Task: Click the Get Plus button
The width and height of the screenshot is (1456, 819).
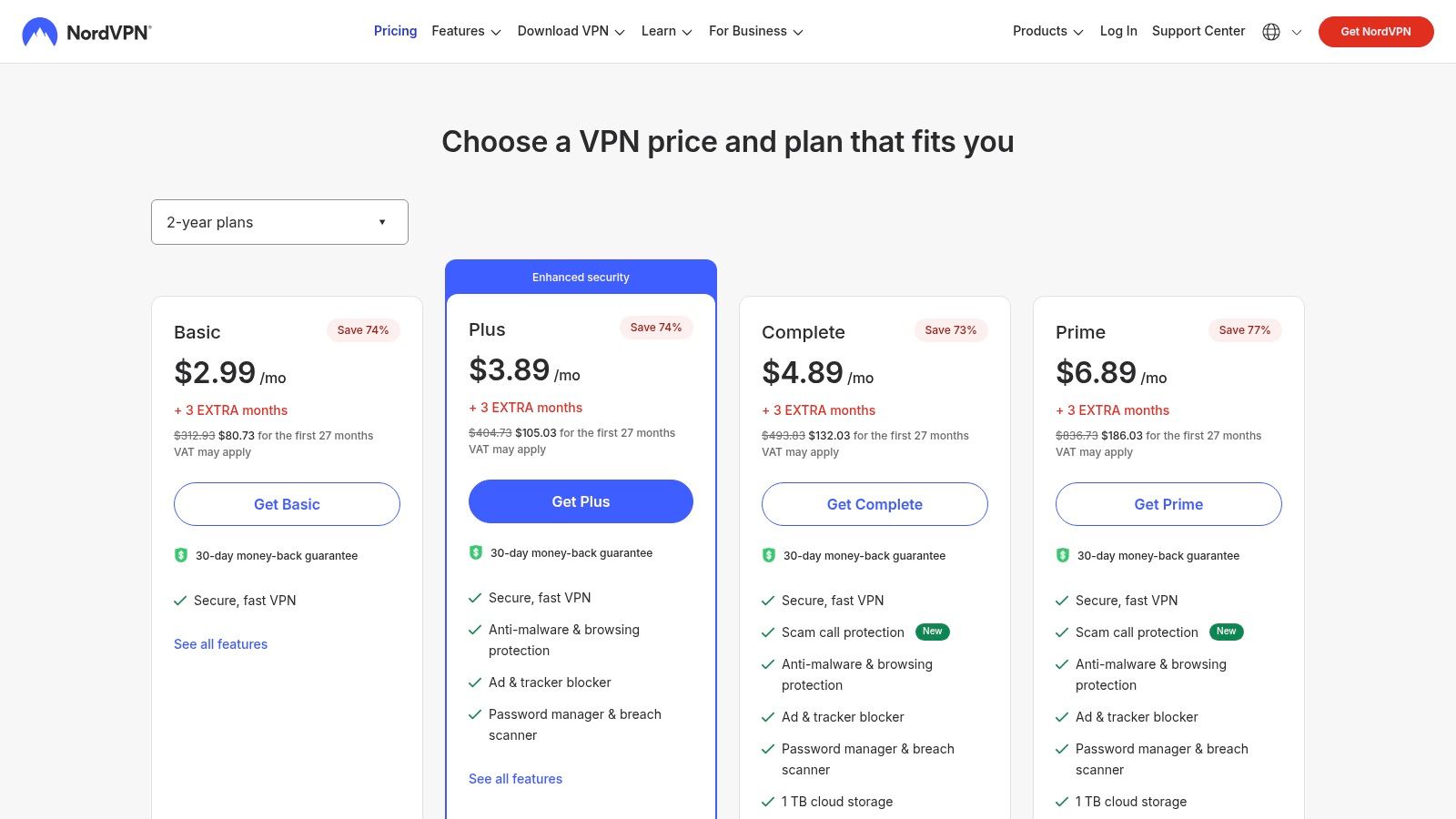Action: pyautogui.click(x=581, y=501)
